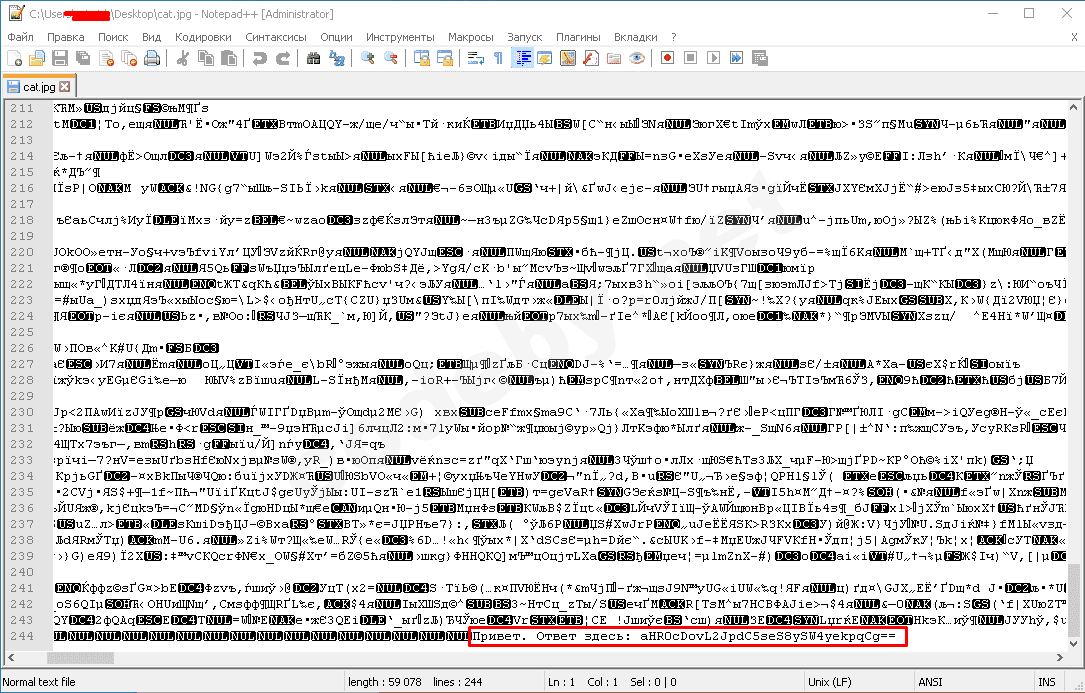Click 'ANSI' encoding in status bar
This screenshot has height=693, width=1085.
930,682
